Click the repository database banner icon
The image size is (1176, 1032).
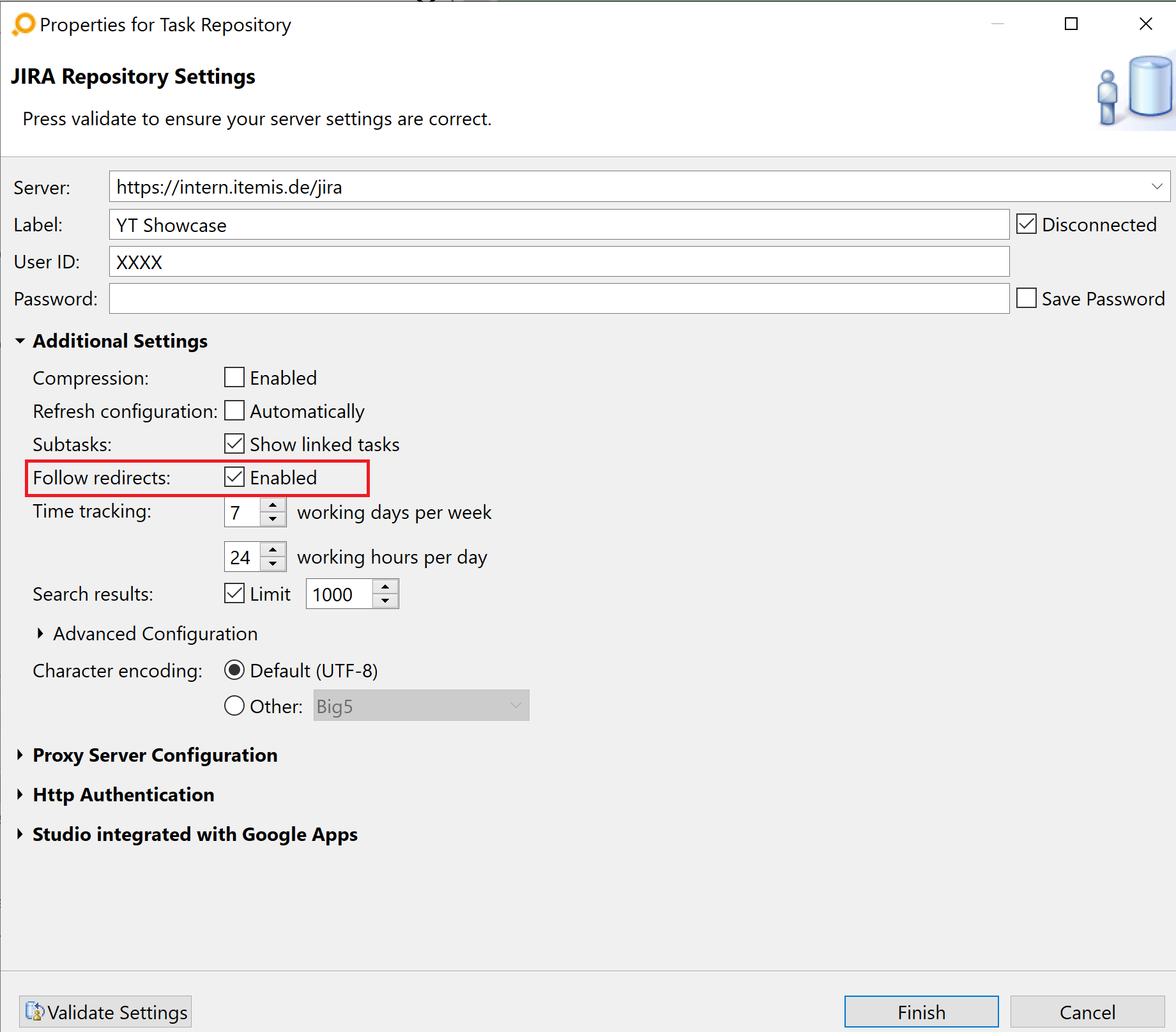pyautogui.click(x=1134, y=91)
